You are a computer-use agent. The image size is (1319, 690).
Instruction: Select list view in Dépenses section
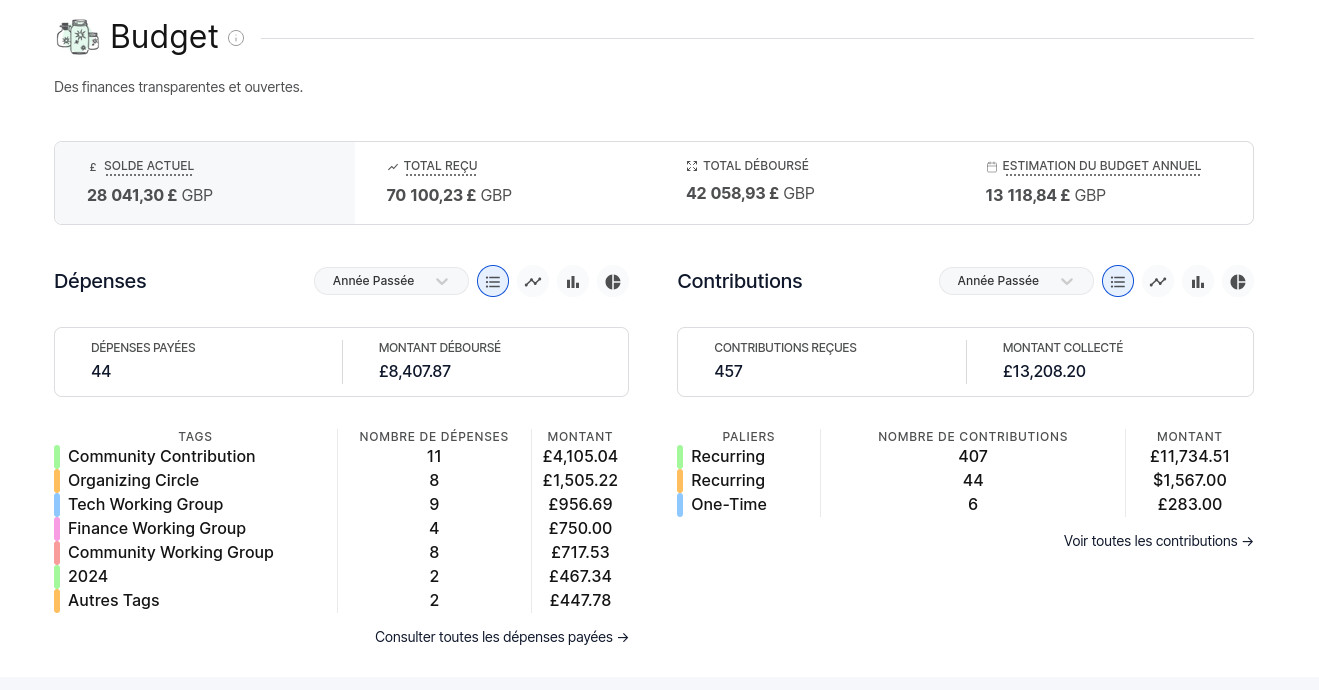coord(493,282)
